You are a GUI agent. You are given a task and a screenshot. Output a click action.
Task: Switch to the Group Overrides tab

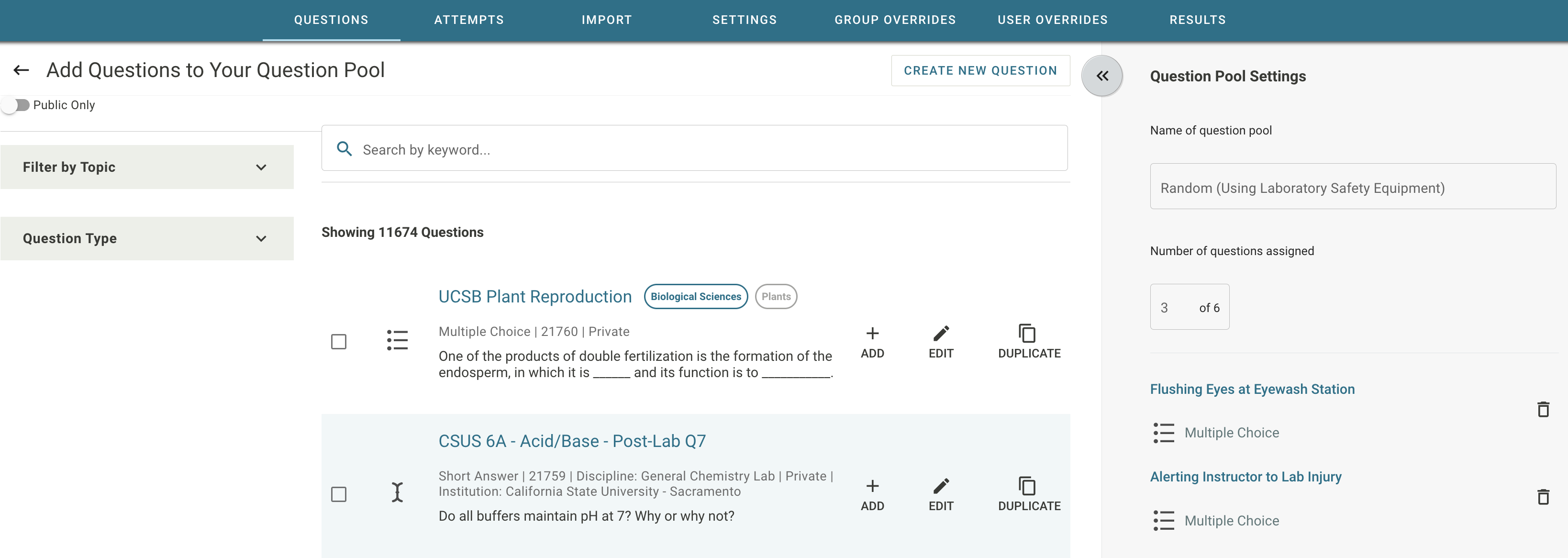pyautogui.click(x=895, y=20)
